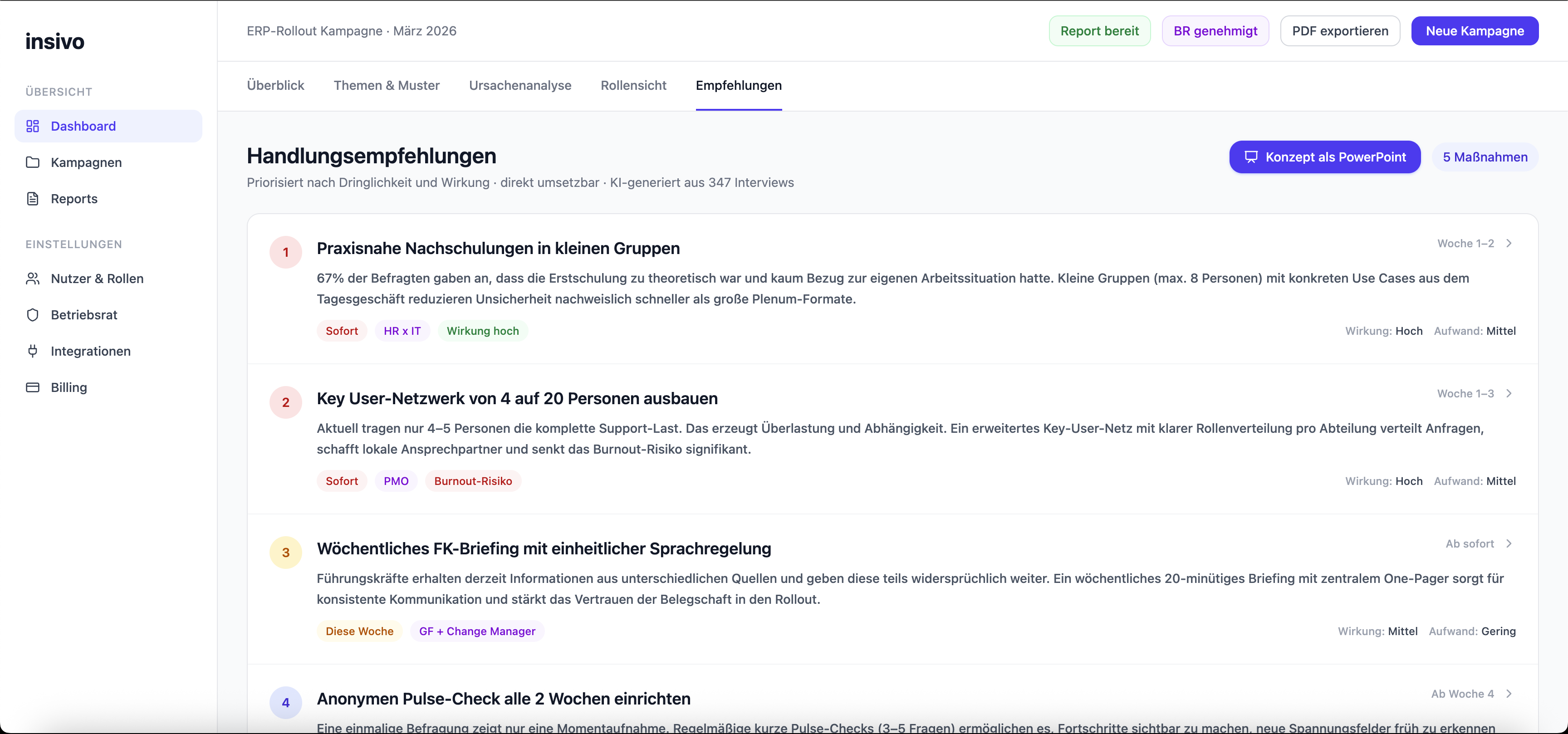The width and height of the screenshot is (1568, 734).
Task: Click the BR genehmigt status pill
Action: [1215, 31]
